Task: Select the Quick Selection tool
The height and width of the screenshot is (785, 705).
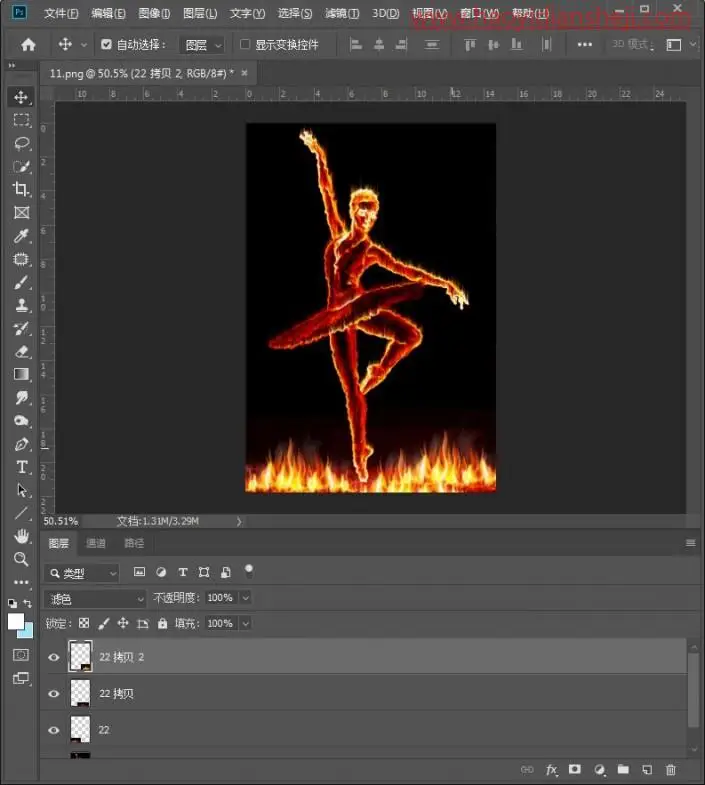Action: [21, 166]
